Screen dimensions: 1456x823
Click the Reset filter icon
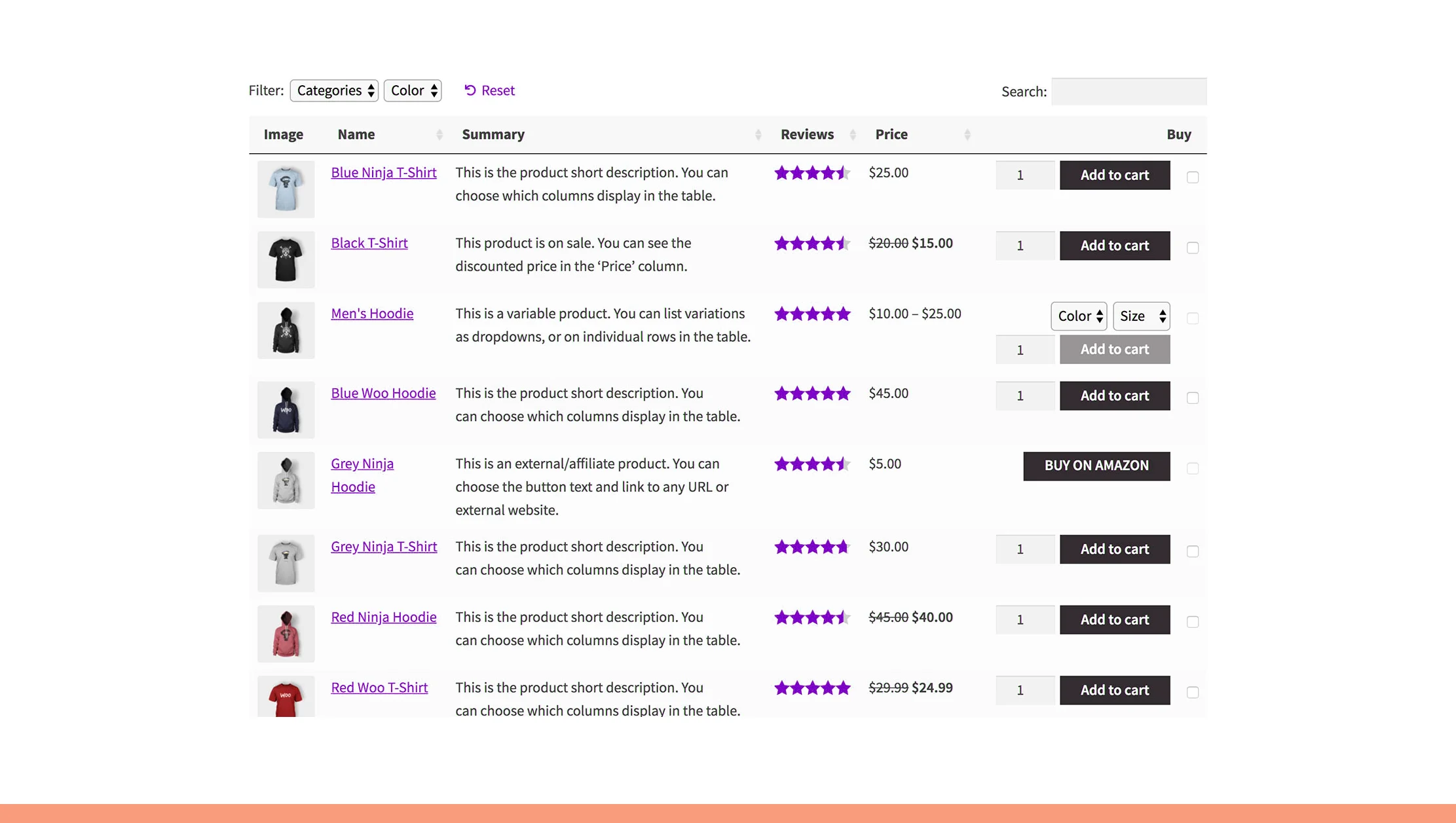pos(470,90)
